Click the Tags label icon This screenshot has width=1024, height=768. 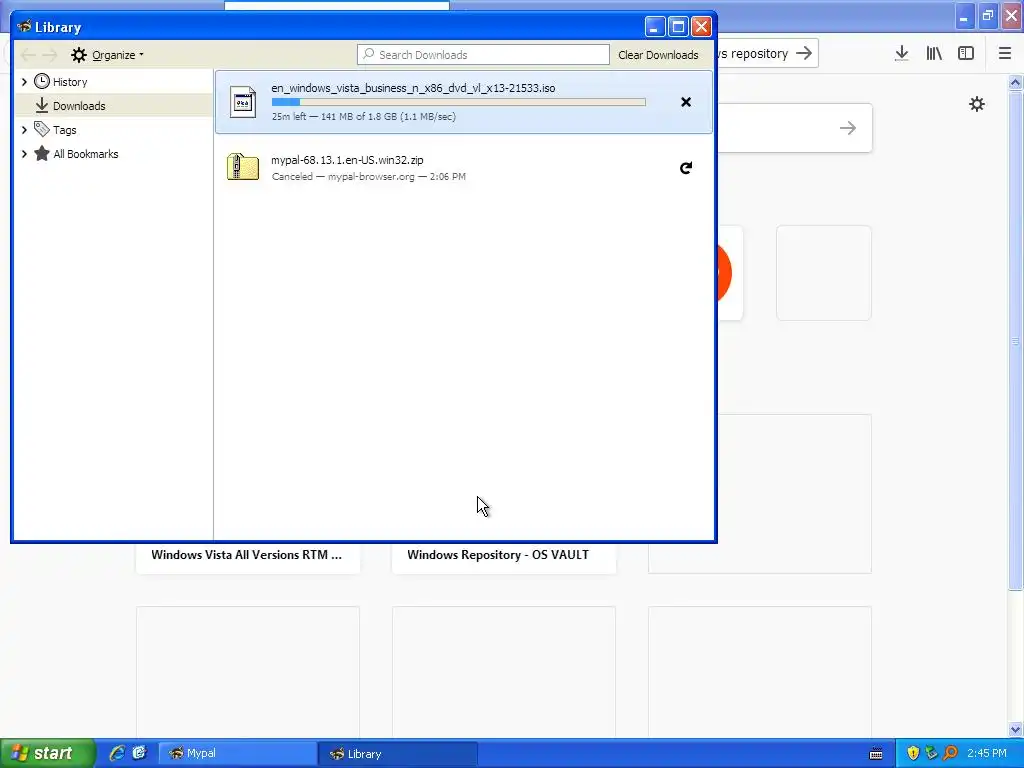pos(42,129)
